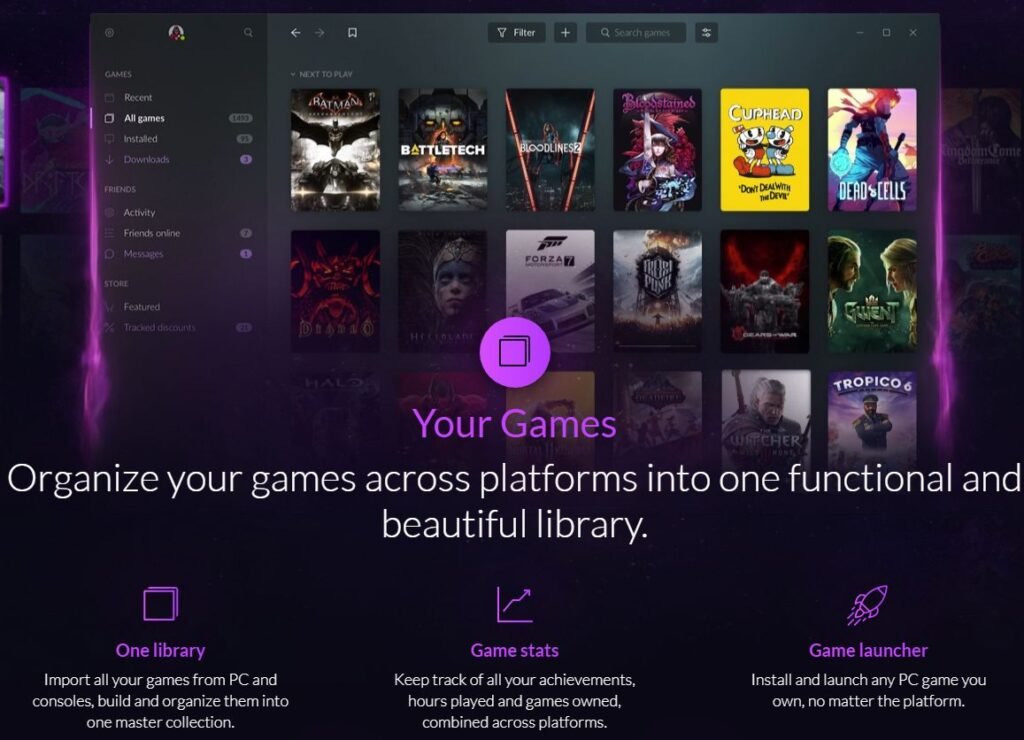This screenshot has width=1024, height=740.
Task: Click in the Search games field
Action: click(636, 33)
